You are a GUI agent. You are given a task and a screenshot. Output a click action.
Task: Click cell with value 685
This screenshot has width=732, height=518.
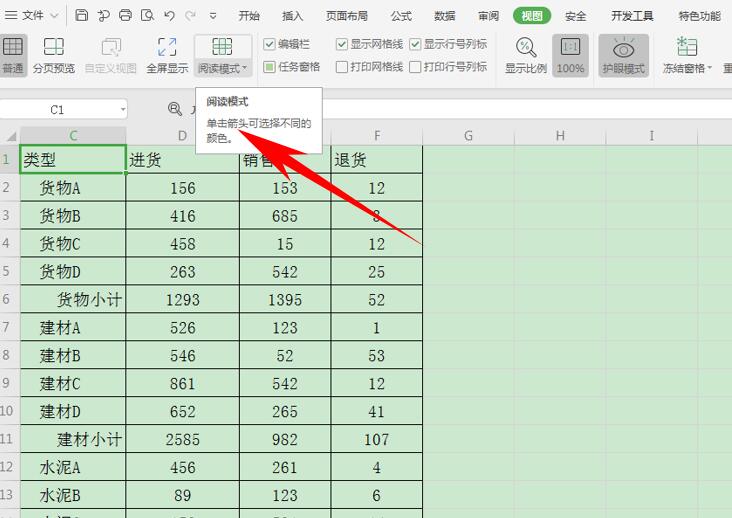click(285, 216)
